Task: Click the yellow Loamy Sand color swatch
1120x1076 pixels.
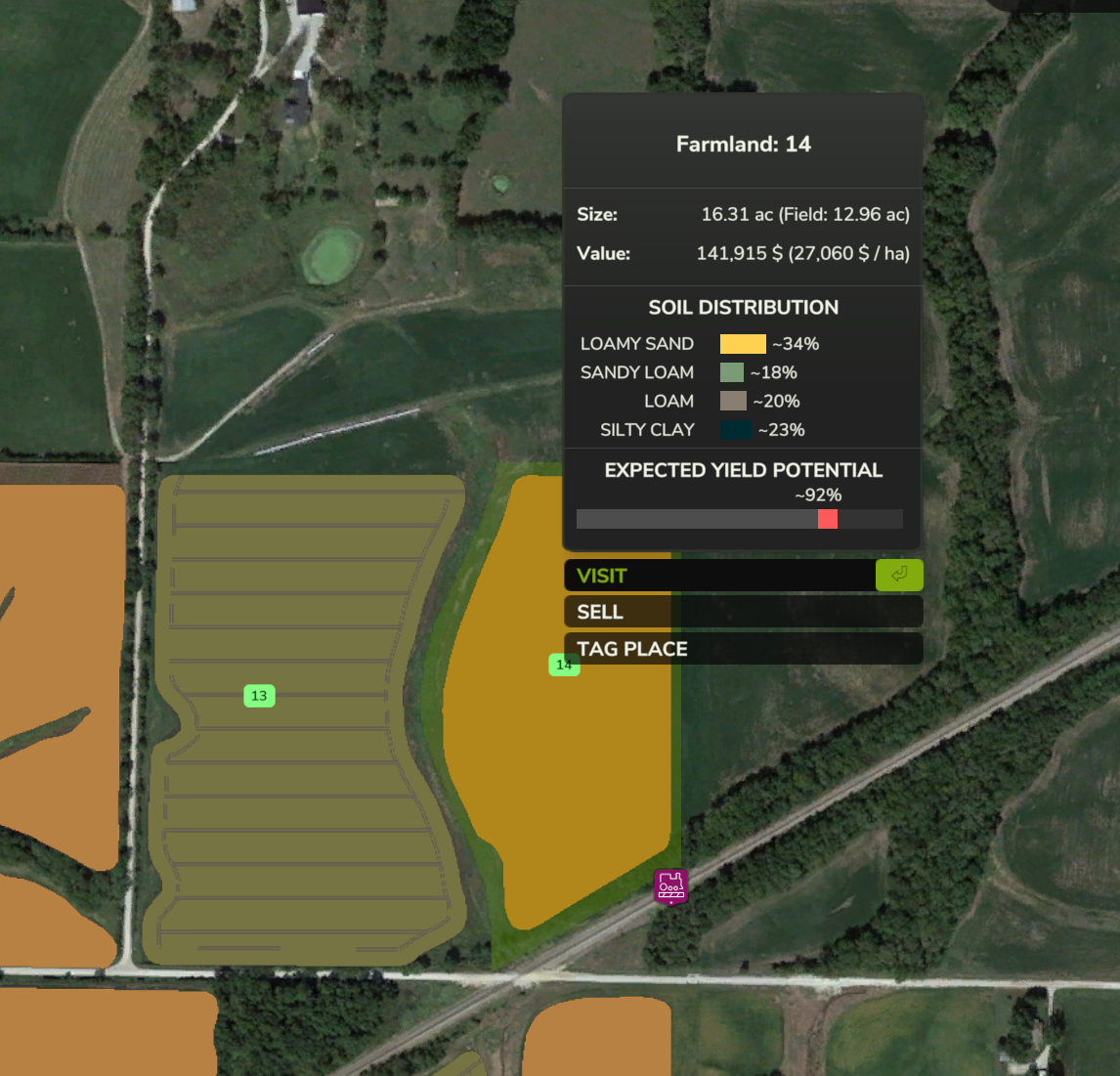Action: click(743, 344)
